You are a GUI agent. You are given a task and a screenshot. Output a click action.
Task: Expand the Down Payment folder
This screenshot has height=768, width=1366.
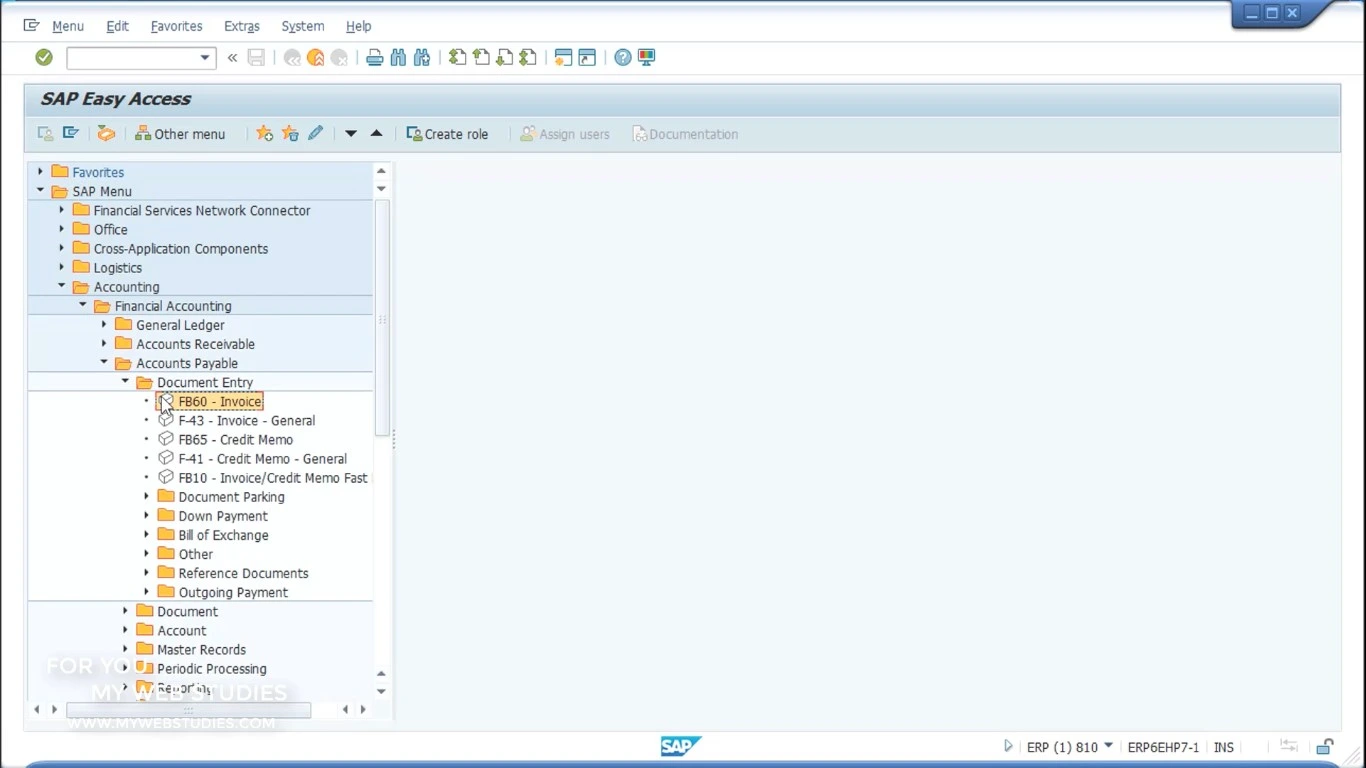[146, 516]
